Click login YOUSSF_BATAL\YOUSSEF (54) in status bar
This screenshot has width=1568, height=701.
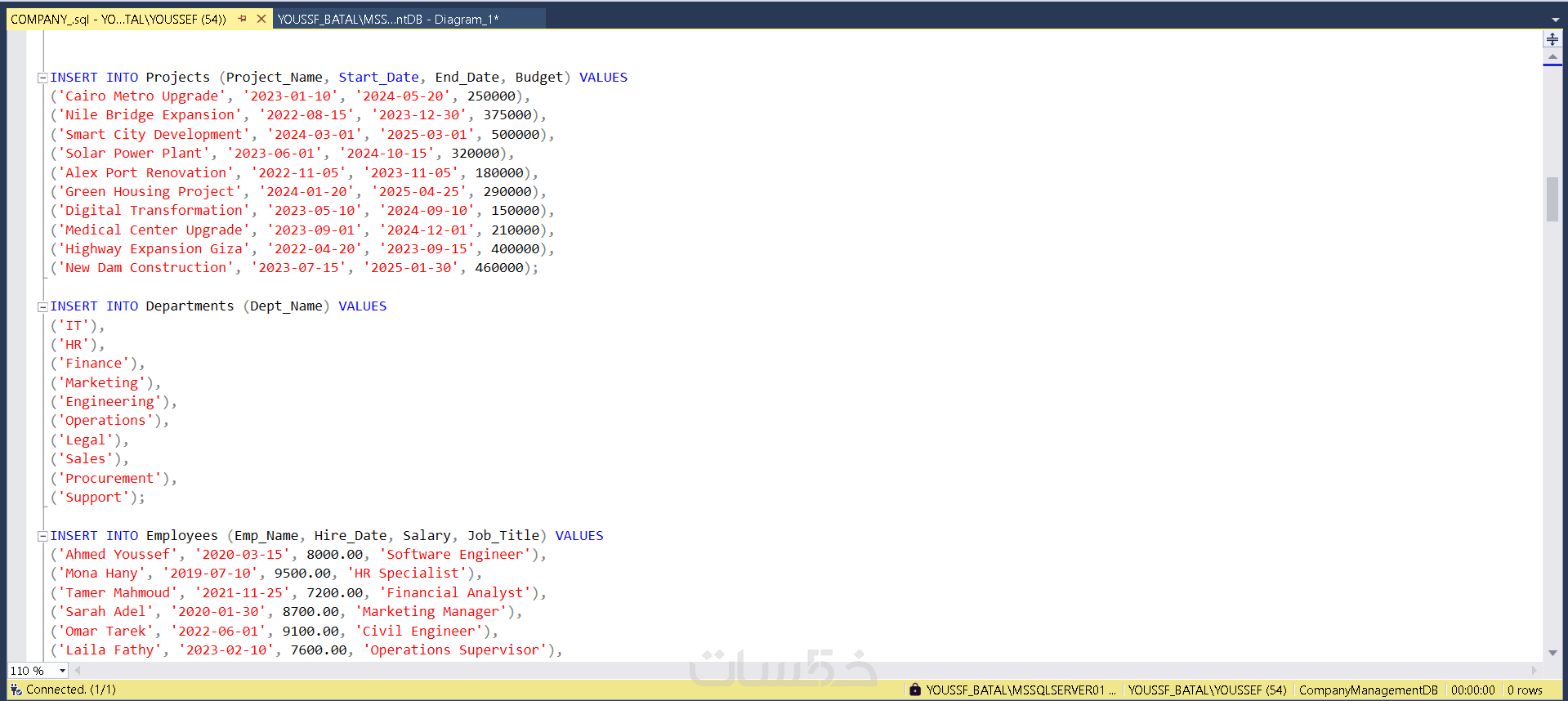(x=1207, y=690)
